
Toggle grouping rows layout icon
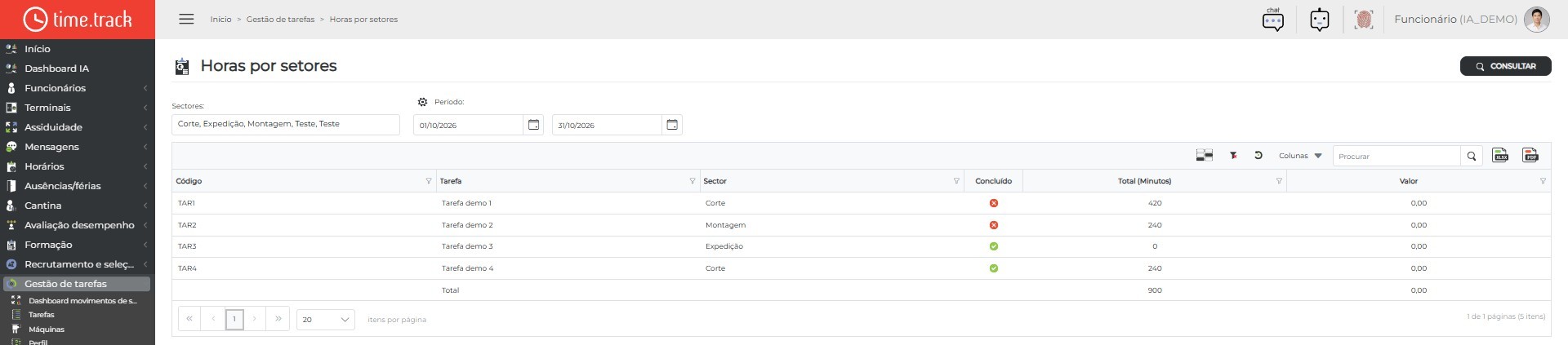click(x=1204, y=155)
